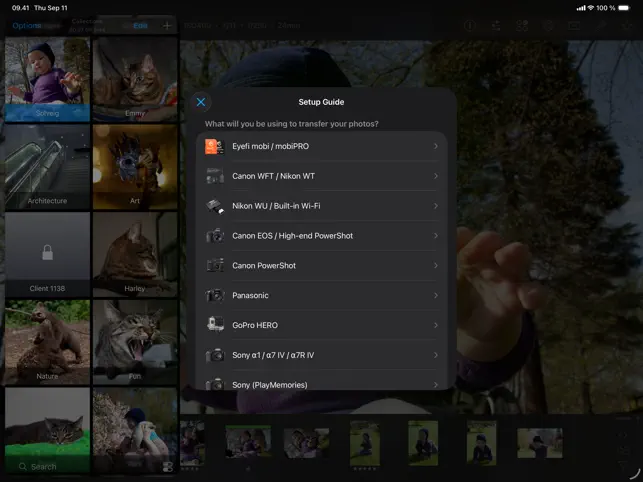
Task: Open the photo info icon in the toolbar
Action: coord(470,25)
